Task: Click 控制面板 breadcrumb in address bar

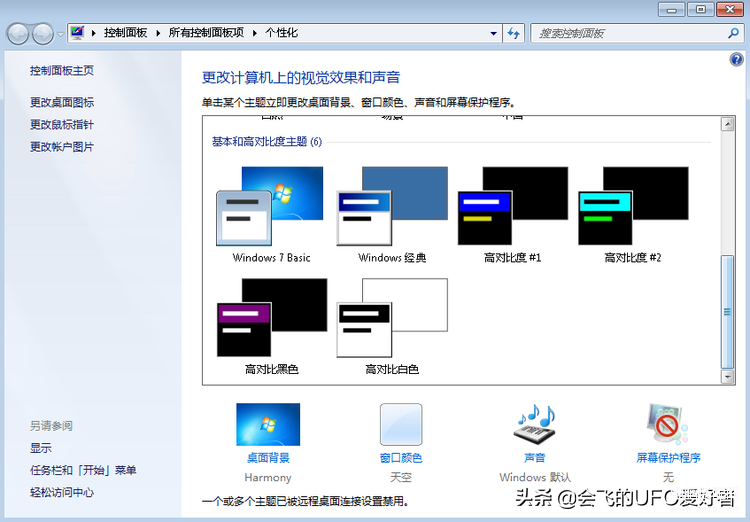Action: pyautogui.click(x=125, y=33)
